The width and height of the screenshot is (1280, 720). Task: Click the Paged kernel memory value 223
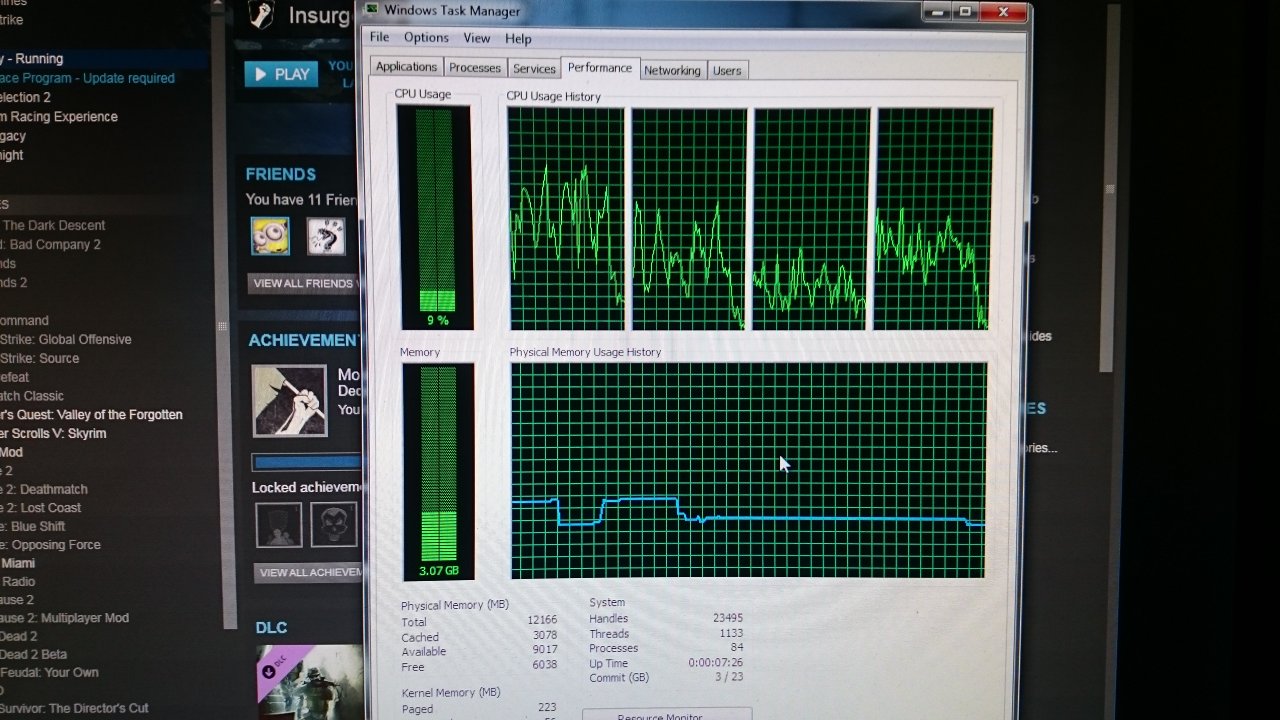[548, 707]
